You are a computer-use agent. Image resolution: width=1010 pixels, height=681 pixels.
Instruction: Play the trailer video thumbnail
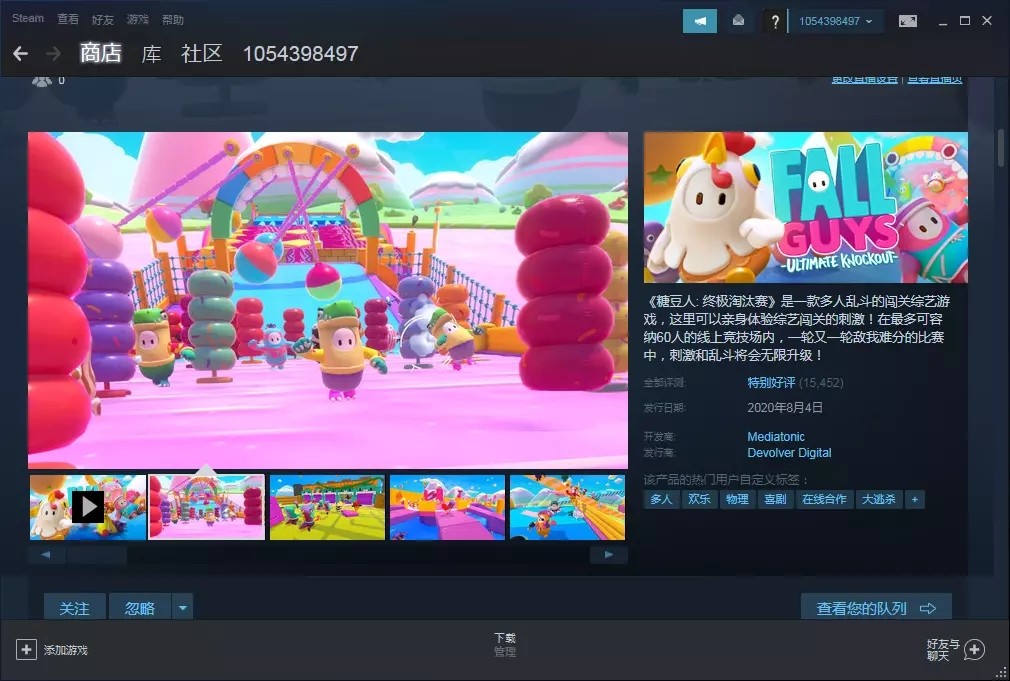click(88, 507)
